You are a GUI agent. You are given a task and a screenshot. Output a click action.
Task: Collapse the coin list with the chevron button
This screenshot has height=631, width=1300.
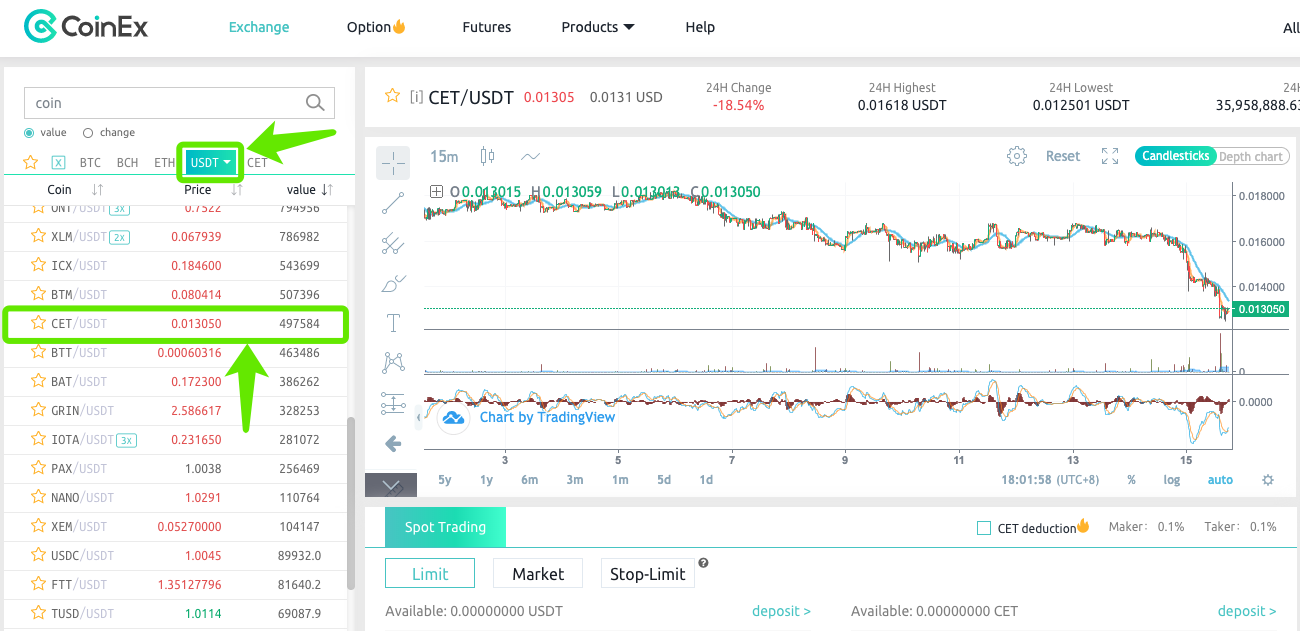coord(392,484)
